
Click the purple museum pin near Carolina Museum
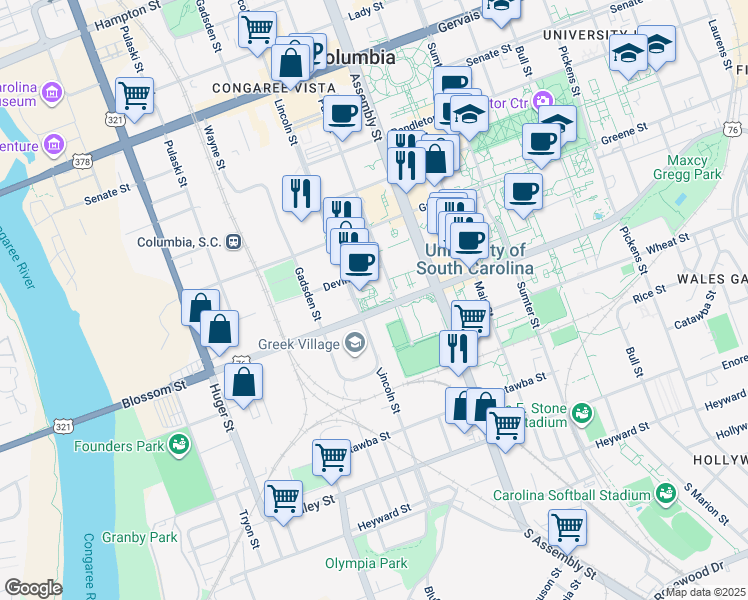[52, 93]
